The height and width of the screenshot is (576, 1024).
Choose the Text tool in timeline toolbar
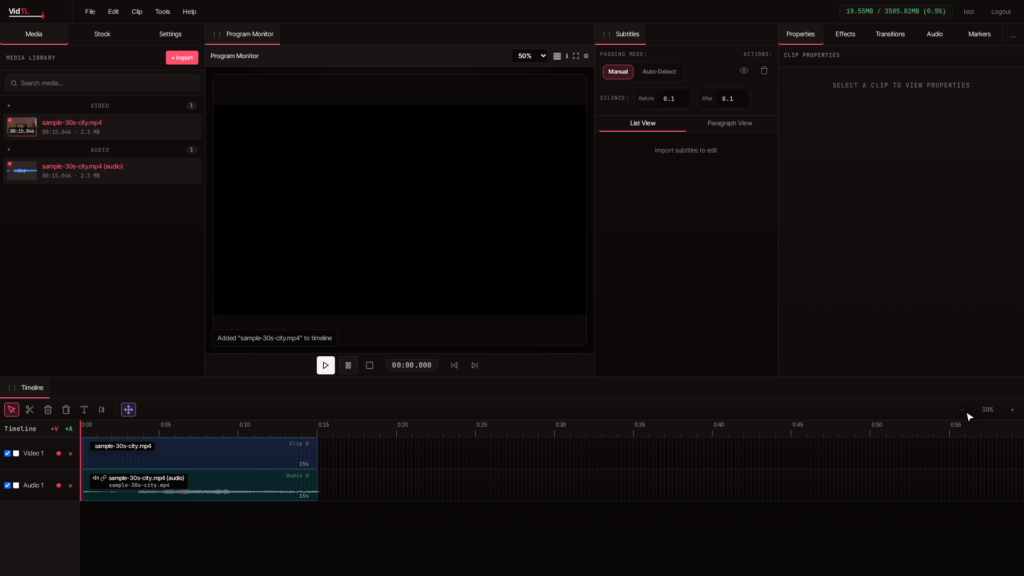click(x=84, y=409)
